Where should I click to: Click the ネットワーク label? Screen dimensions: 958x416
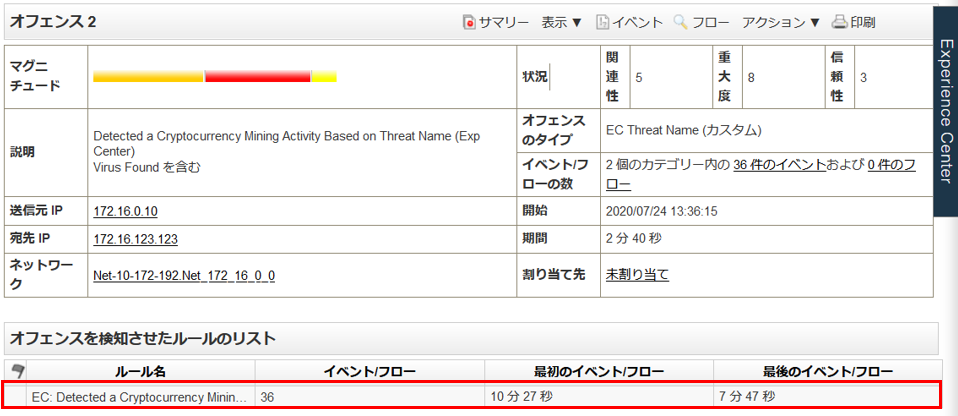point(41,275)
